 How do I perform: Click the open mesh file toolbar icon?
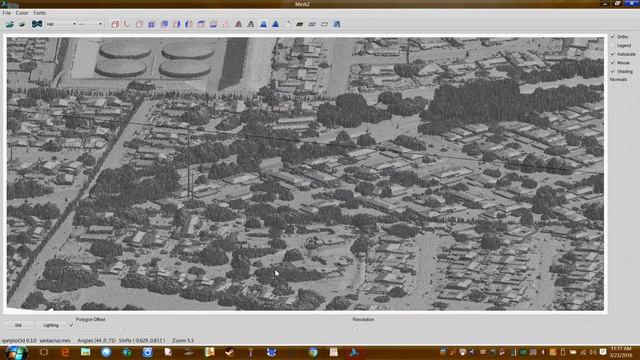coord(22,24)
